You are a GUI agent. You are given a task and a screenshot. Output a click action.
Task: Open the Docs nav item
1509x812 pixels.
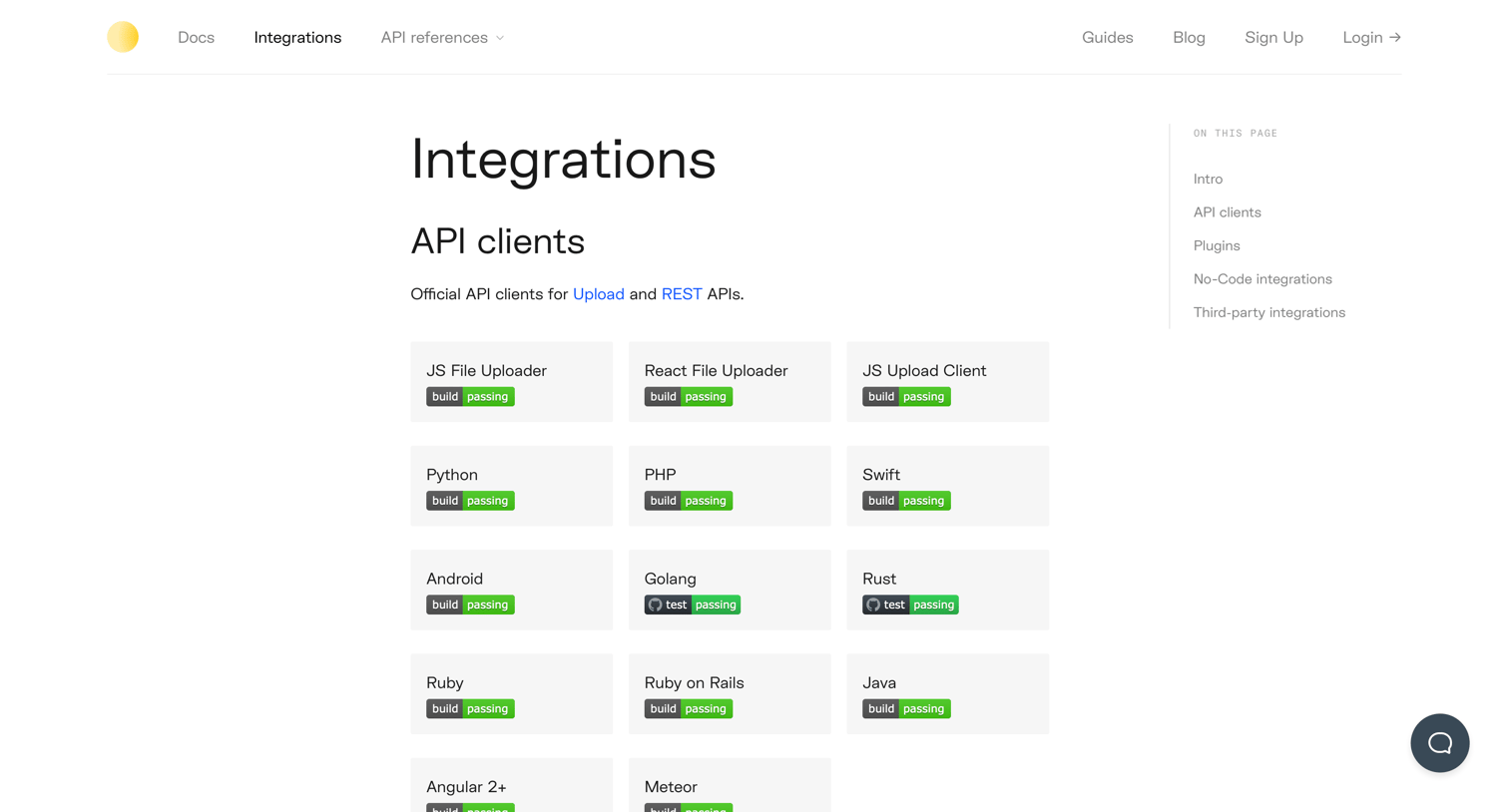click(196, 38)
